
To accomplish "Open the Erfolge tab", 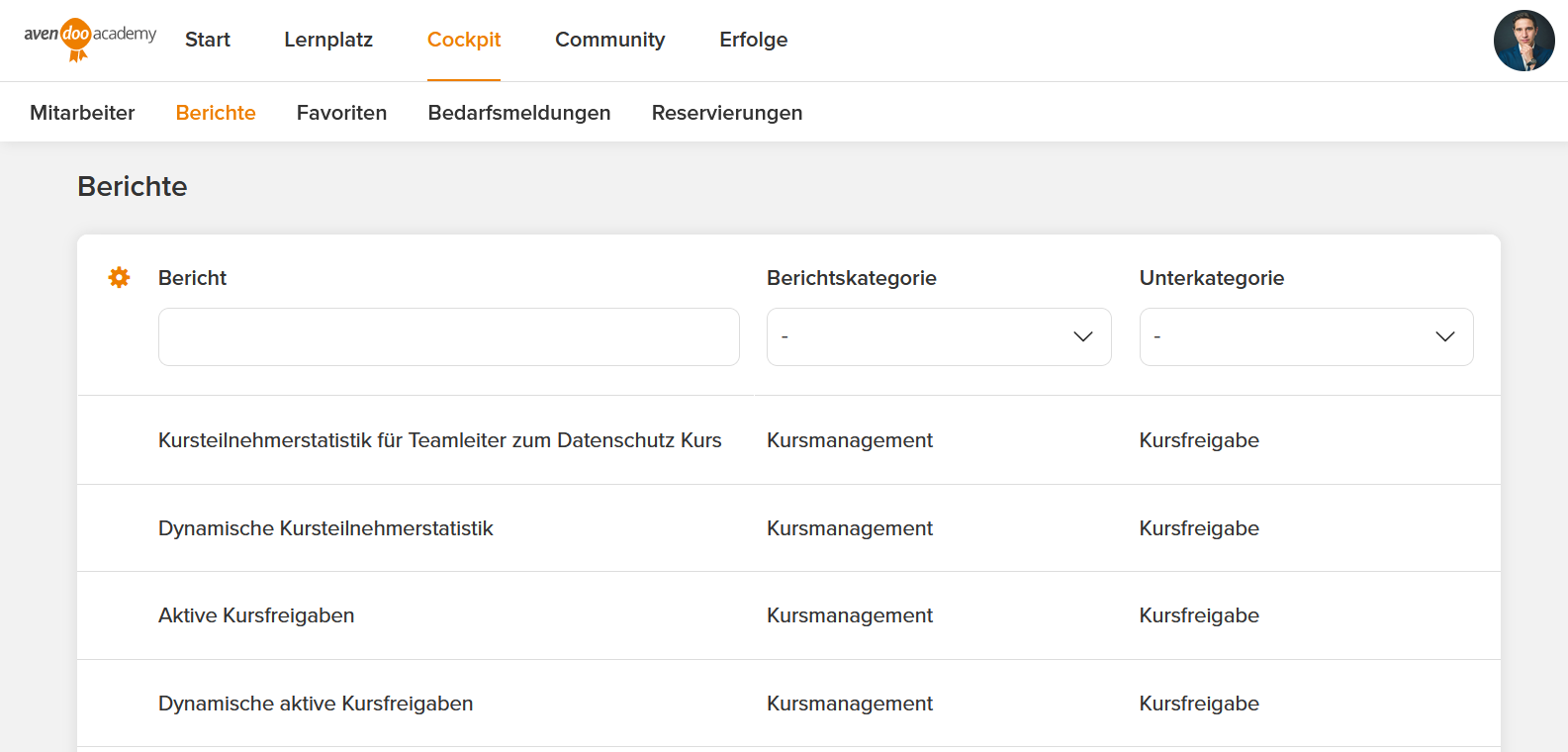I will coord(753,40).
